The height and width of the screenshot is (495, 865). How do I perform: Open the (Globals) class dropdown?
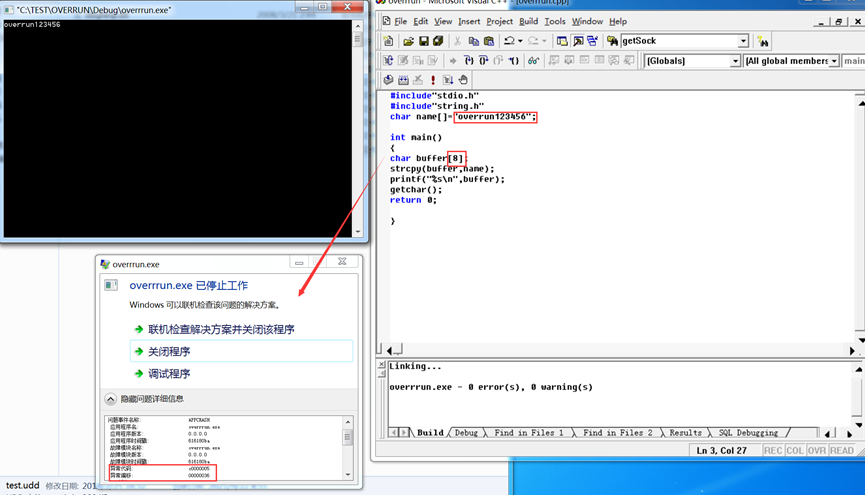[735, 61]
